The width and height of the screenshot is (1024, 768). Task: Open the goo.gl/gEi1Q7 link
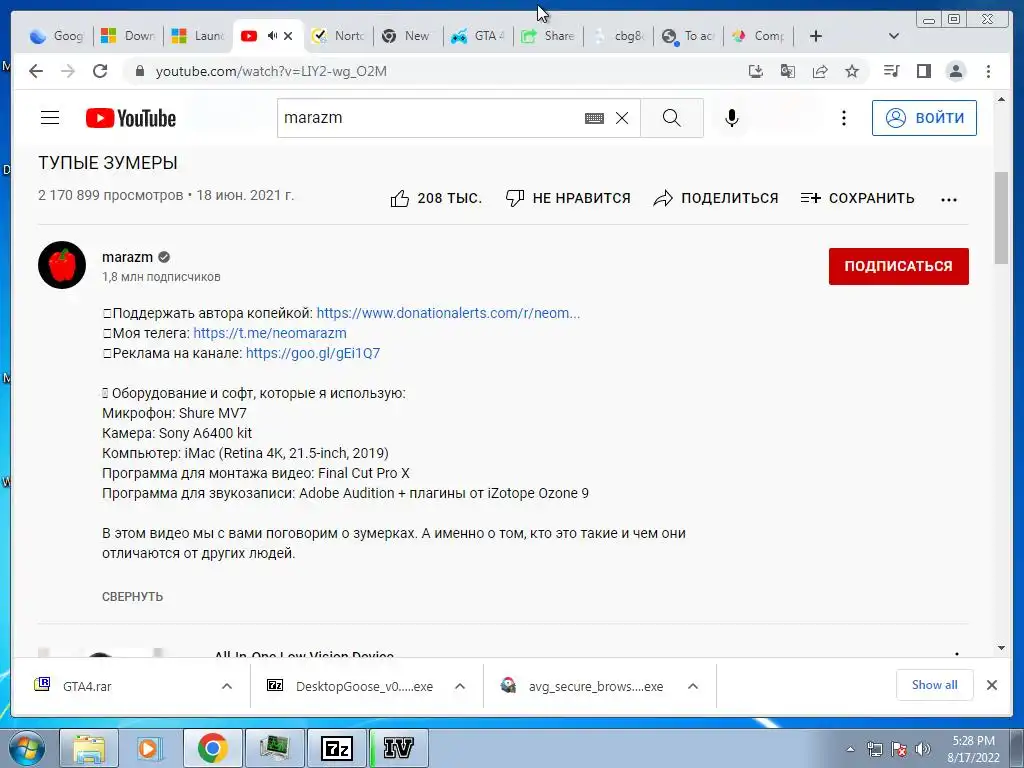pyautogui.click(x=313, y=353)
